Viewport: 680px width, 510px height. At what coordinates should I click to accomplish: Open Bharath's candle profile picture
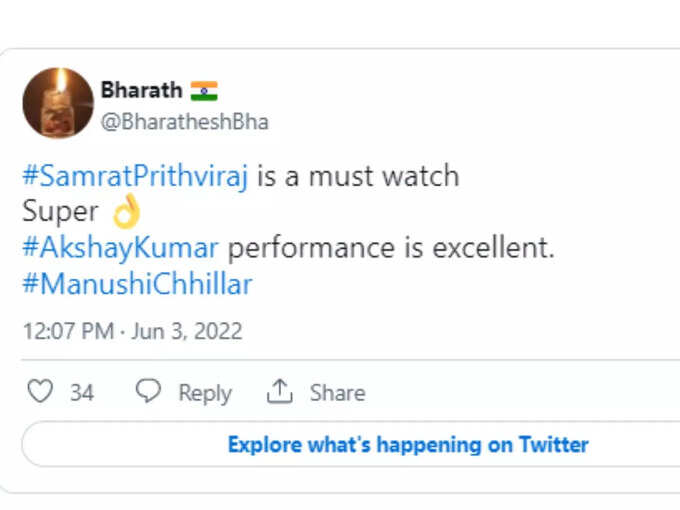pyautogui.click(x=58, y=103)
